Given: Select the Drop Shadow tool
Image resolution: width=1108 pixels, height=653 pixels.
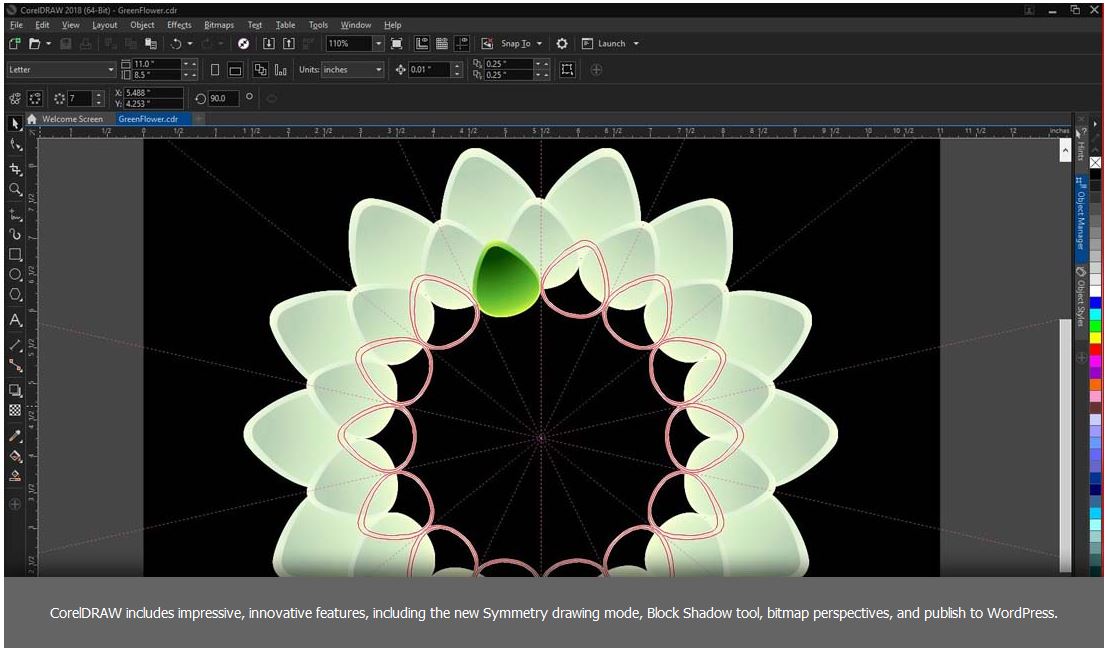Looking at the screenshot, I should [15, 390].
